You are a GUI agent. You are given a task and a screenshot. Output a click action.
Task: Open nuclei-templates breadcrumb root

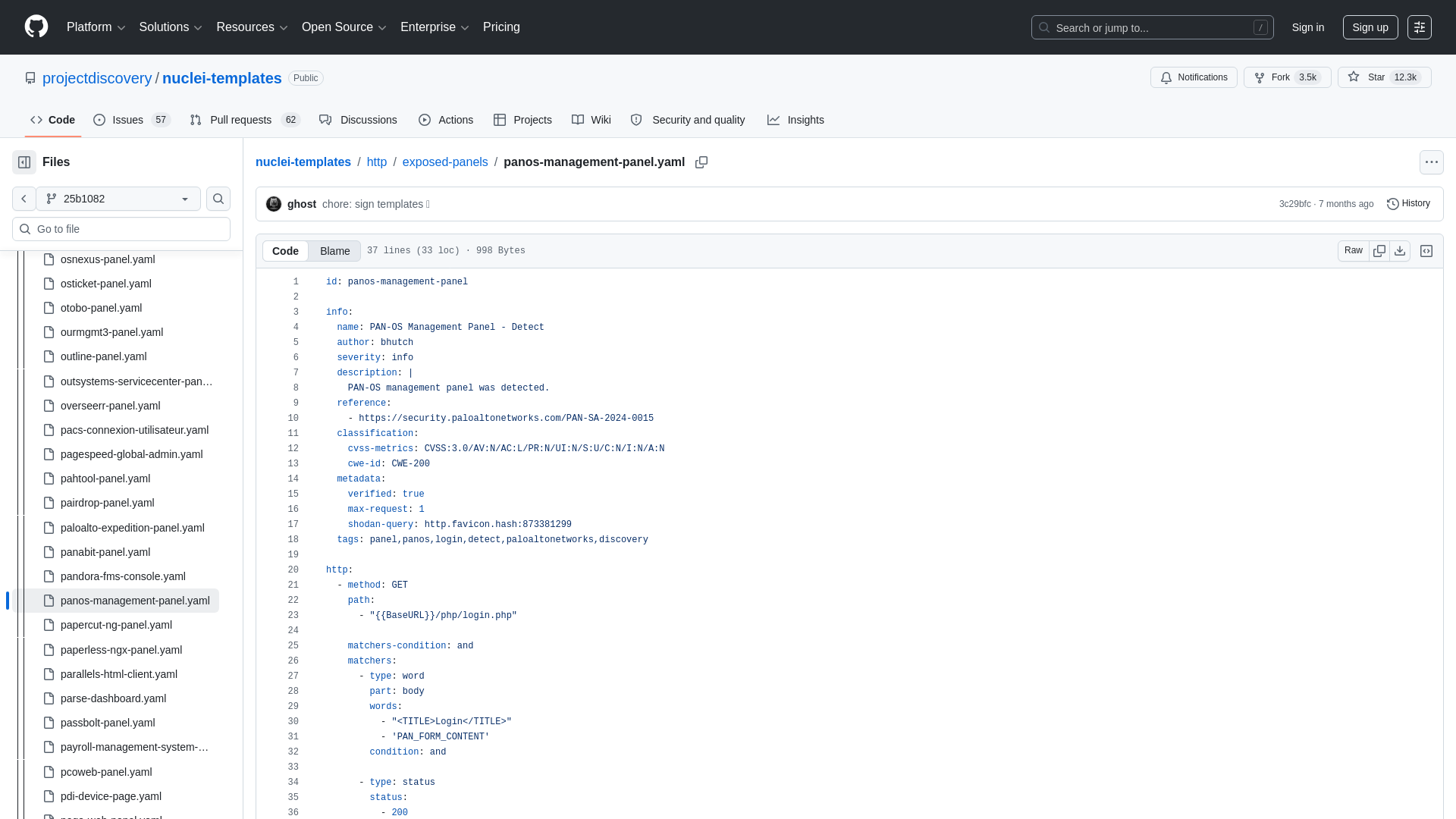coord(303,162)
